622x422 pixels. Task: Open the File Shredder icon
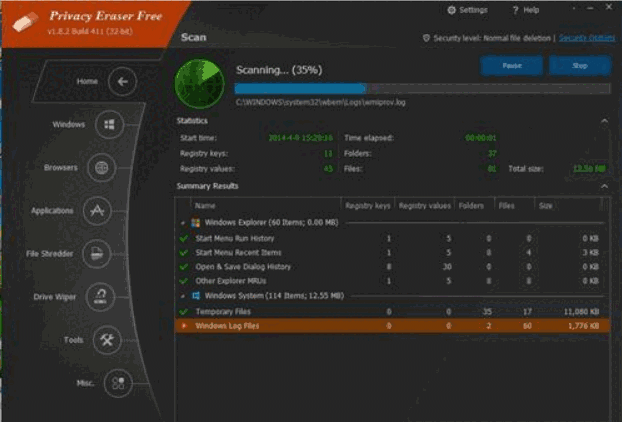[95, 254]
